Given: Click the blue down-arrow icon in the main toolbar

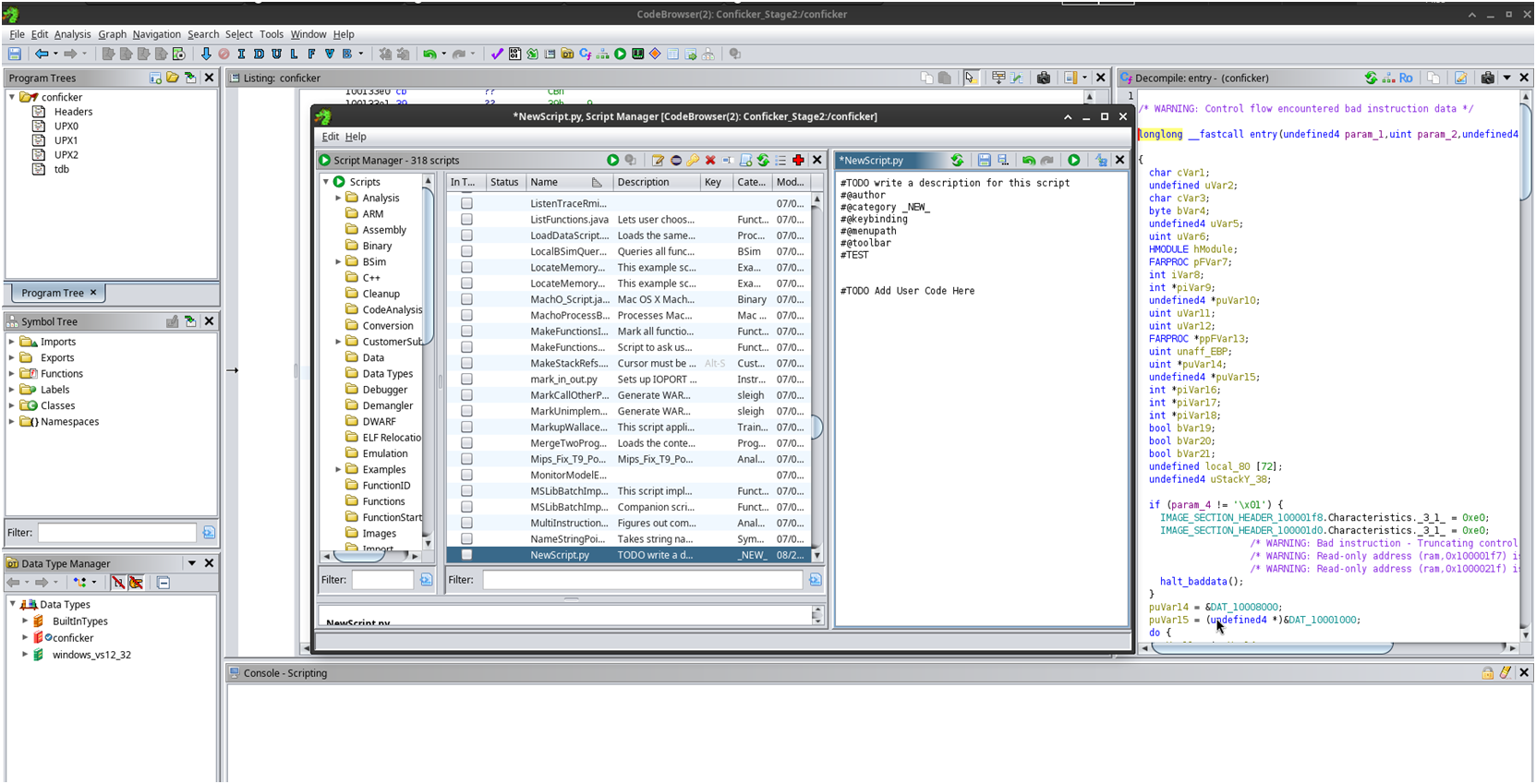Looking at the screenshot, I should click(x=206, y=54).
